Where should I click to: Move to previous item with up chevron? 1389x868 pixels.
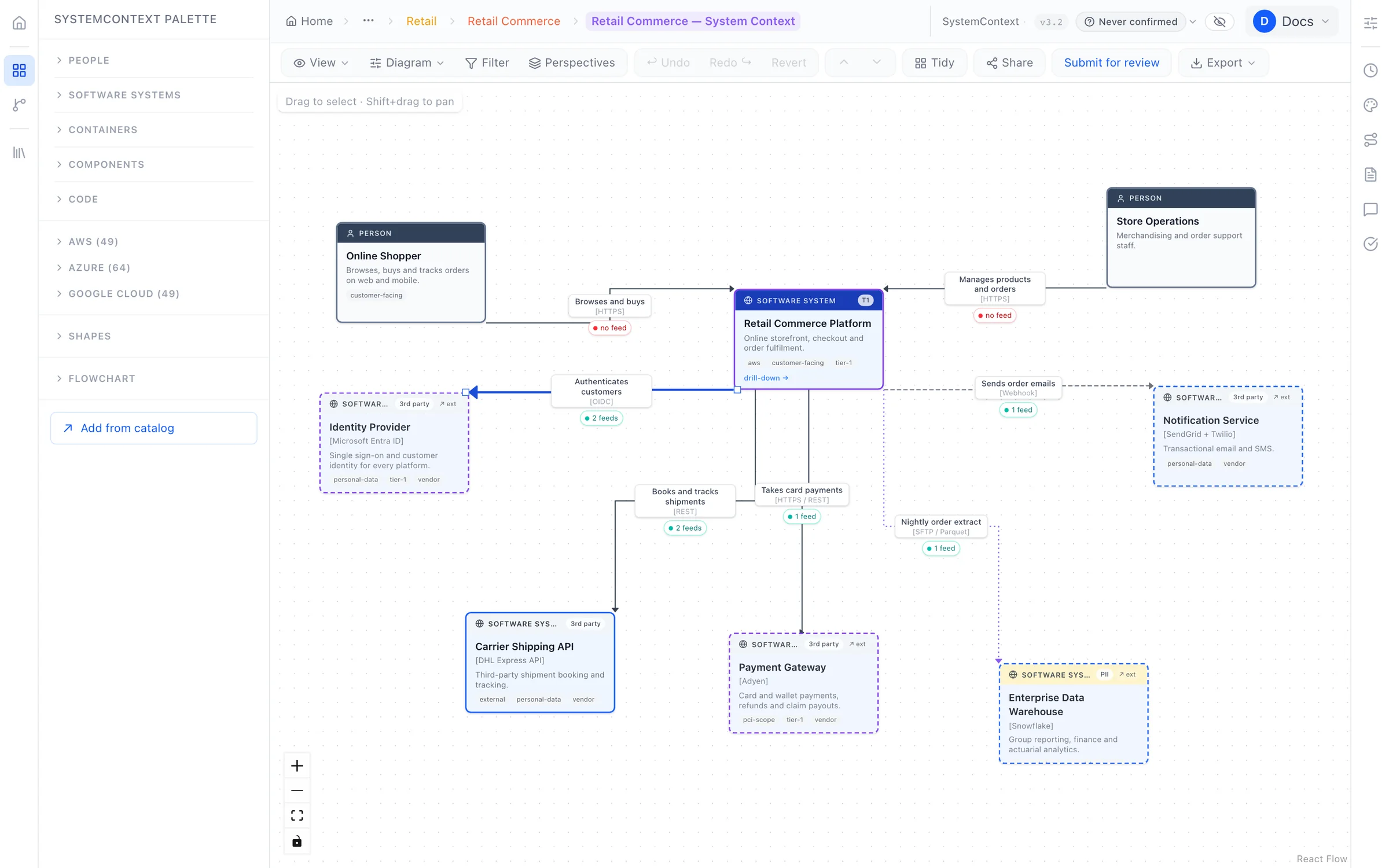point(844,62)
